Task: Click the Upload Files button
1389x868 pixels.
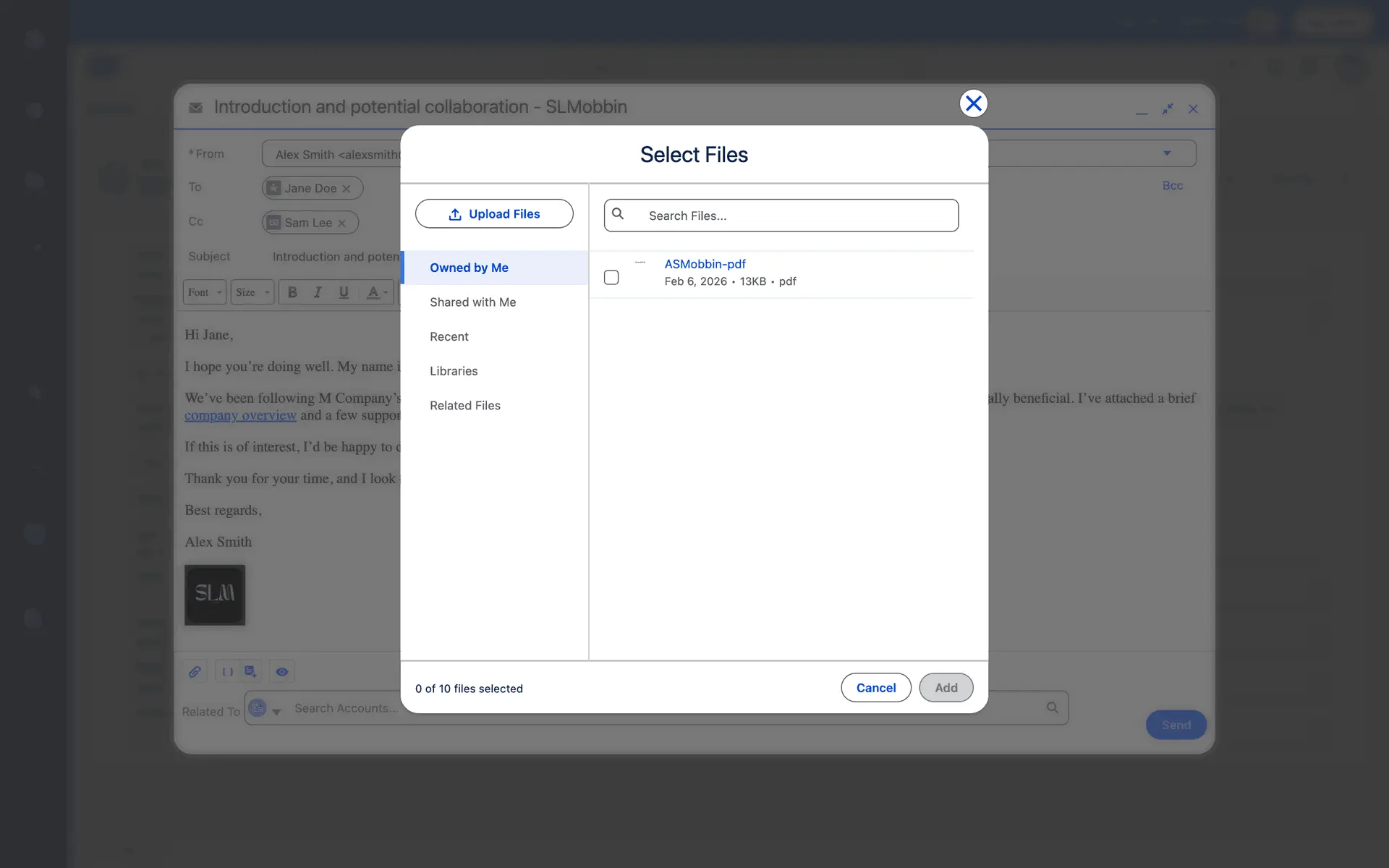Action: click(x=494, y=214)
